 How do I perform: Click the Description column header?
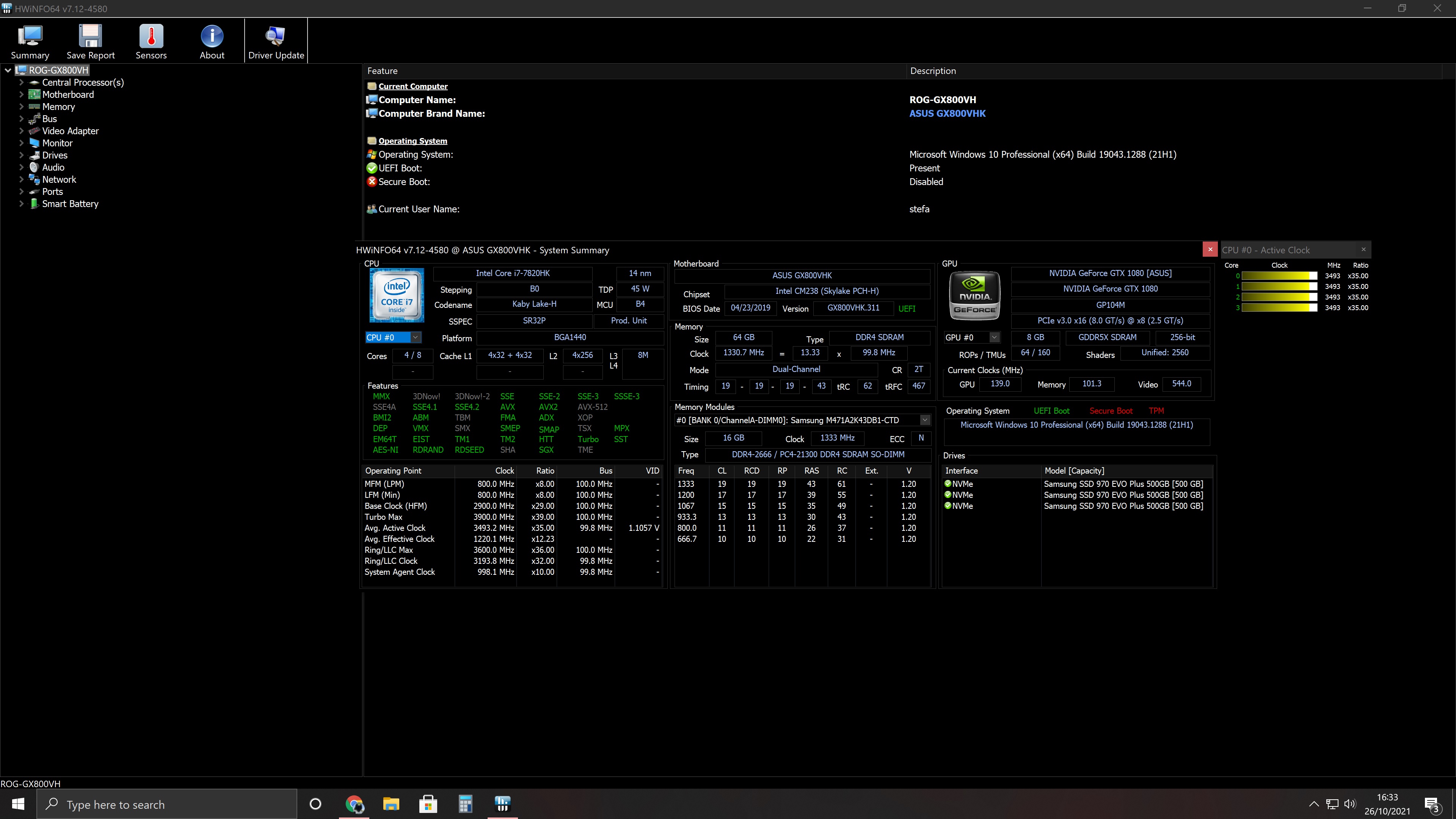(x=1175, y=71)
